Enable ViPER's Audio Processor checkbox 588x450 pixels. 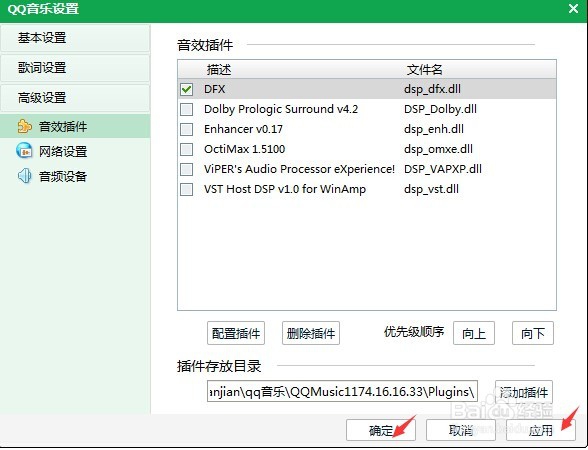click(x=186, y=169)
